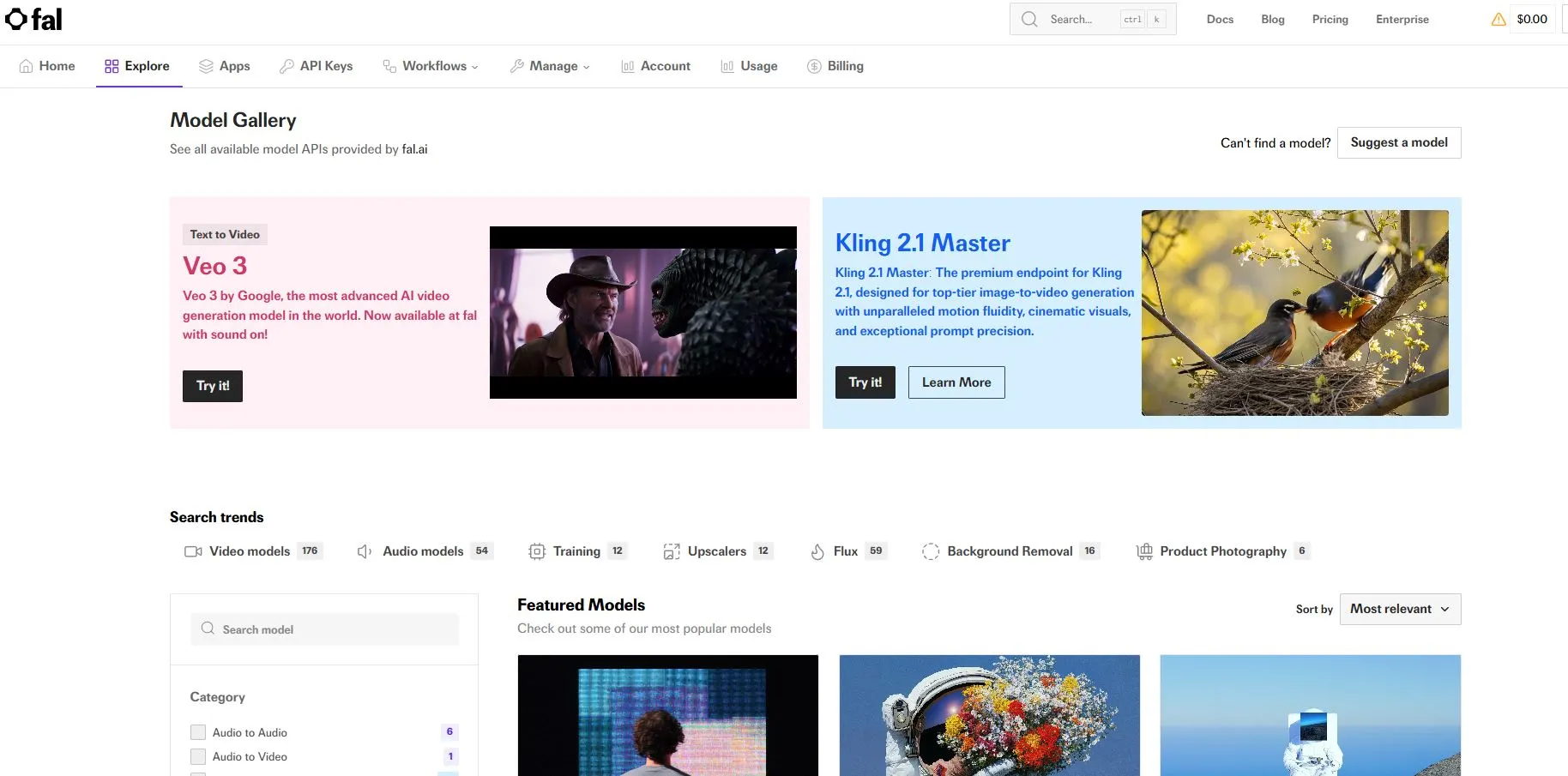Viewport: 1568px width, 776px height.
Task: Select the Training chip icon
Action: (x=537, y=551)
